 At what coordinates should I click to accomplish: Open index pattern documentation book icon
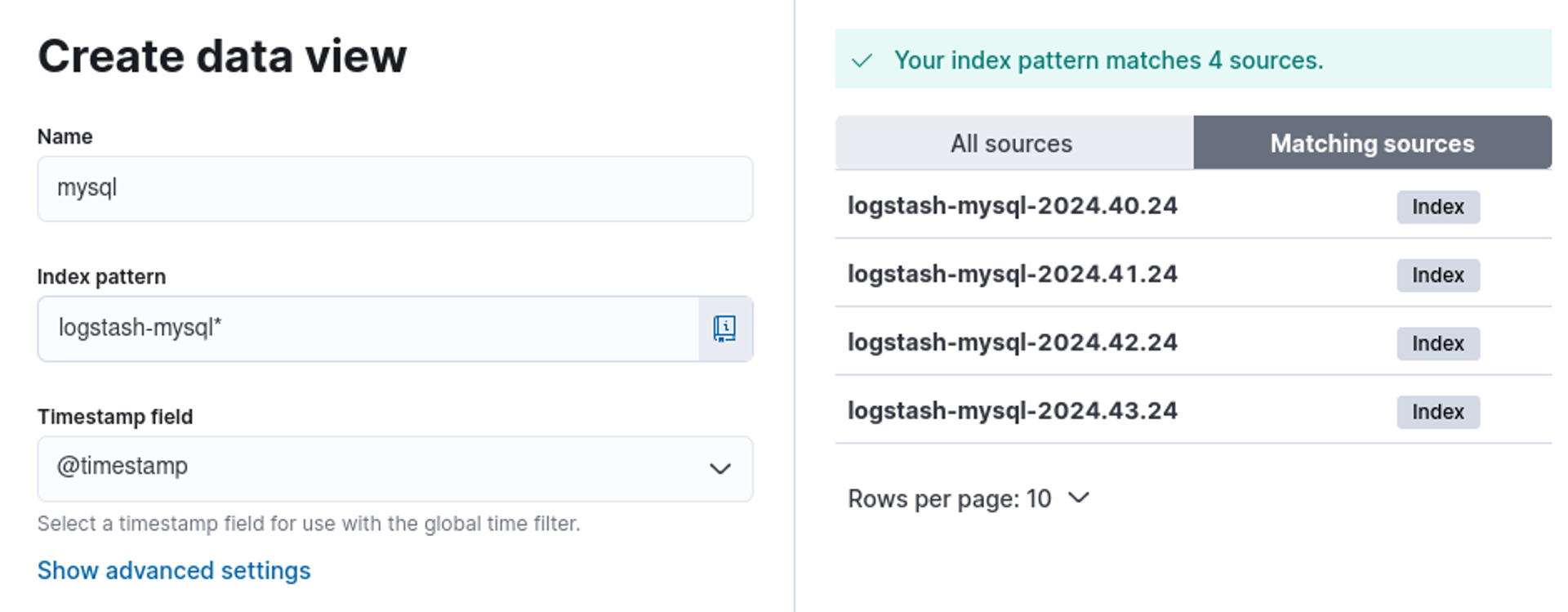724,328
